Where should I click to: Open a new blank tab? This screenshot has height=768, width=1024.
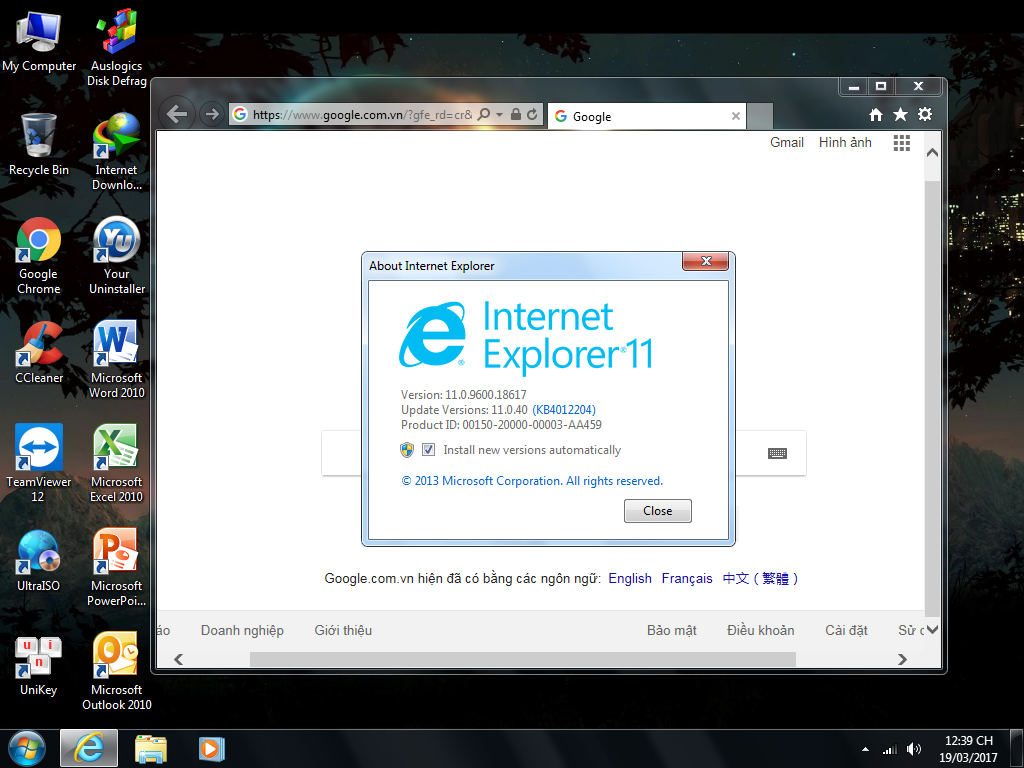click(x=760, y=116)
